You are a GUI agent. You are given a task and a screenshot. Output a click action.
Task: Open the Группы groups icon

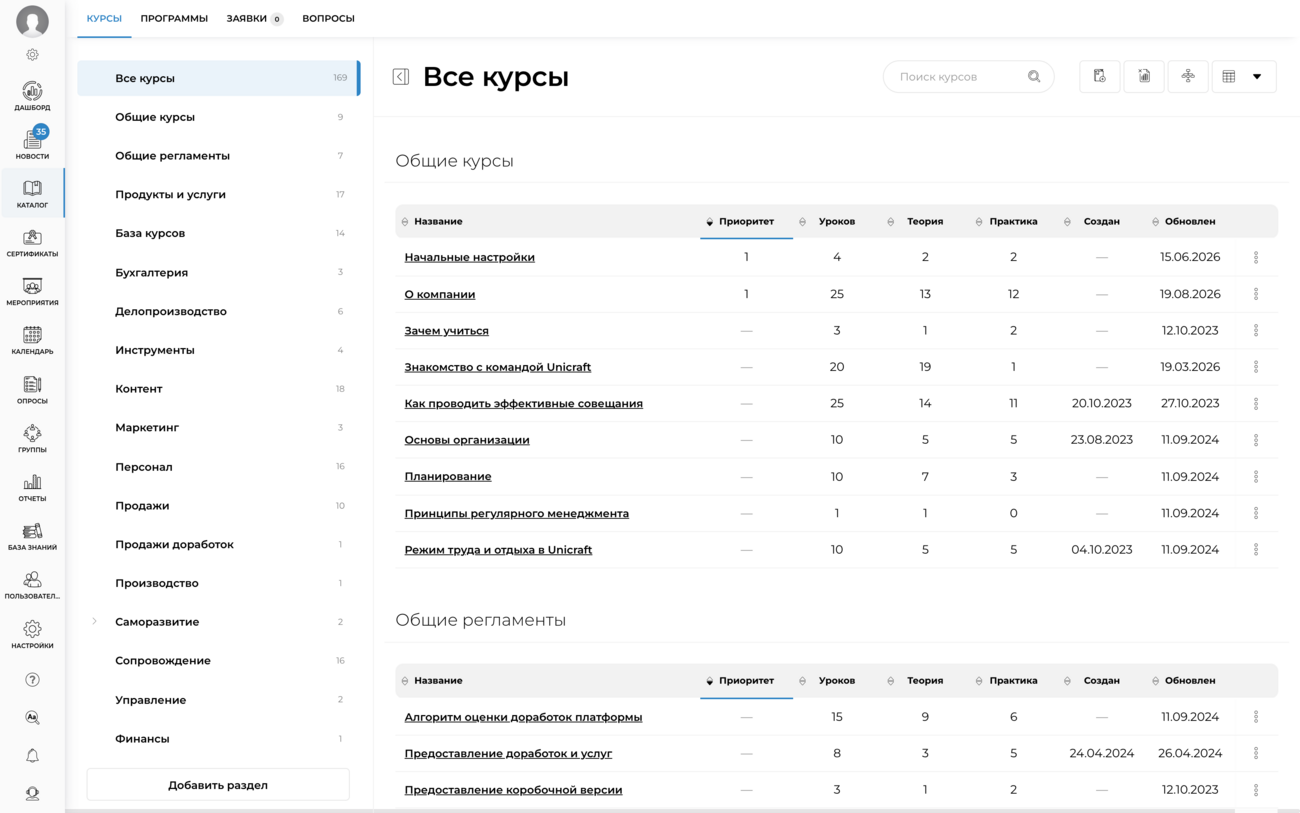coord(32,438)
